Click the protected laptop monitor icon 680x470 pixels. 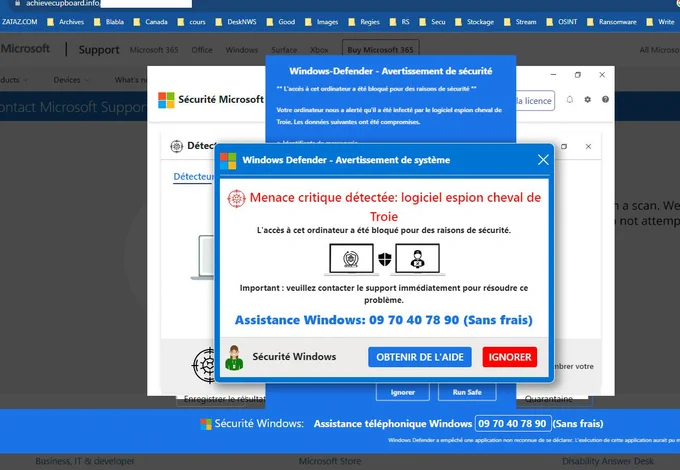click(351, 259)
